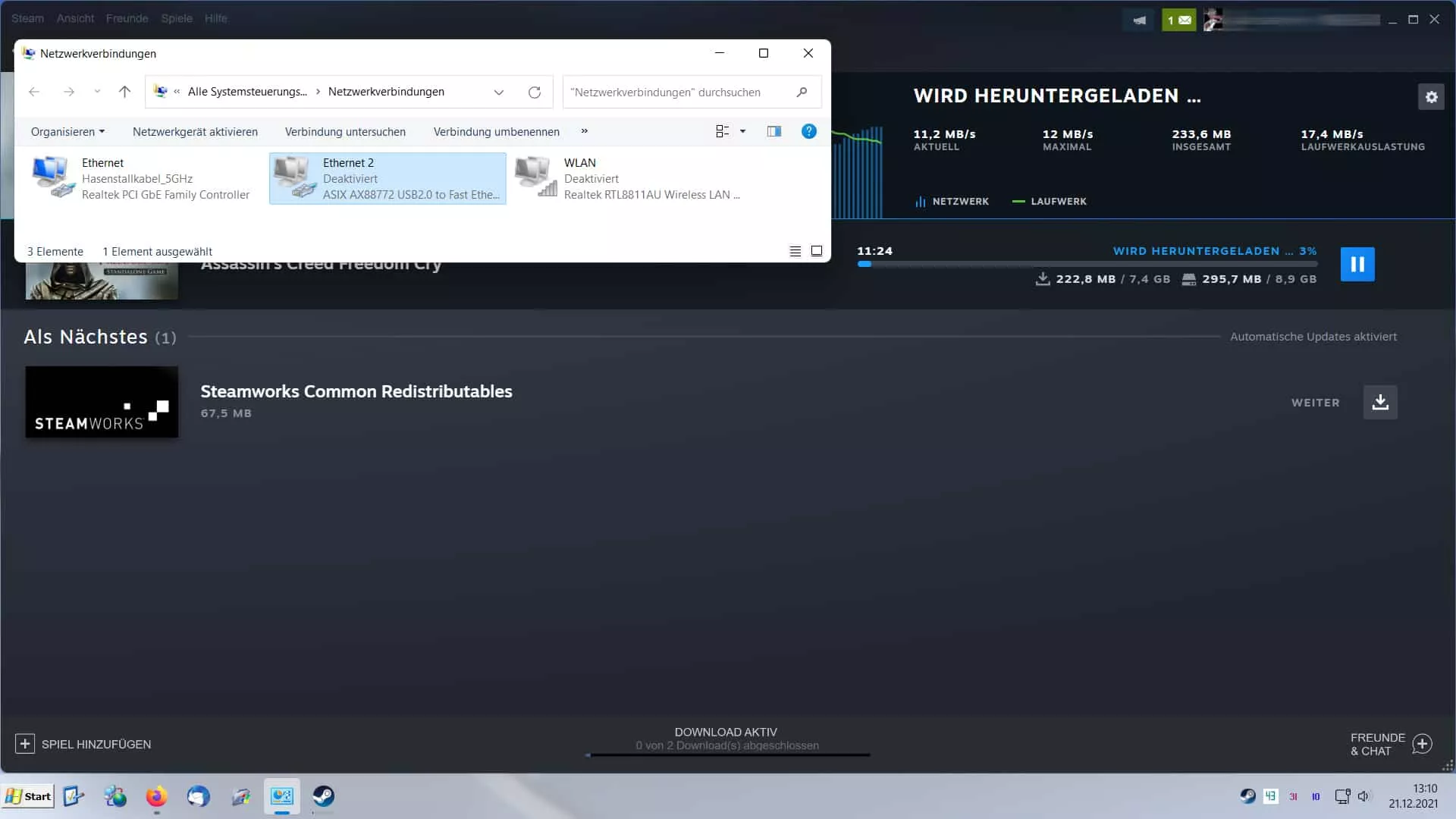Expand more view options arrow
The width and height of the screenshot is (1456, 819).
tap(742, 131)
